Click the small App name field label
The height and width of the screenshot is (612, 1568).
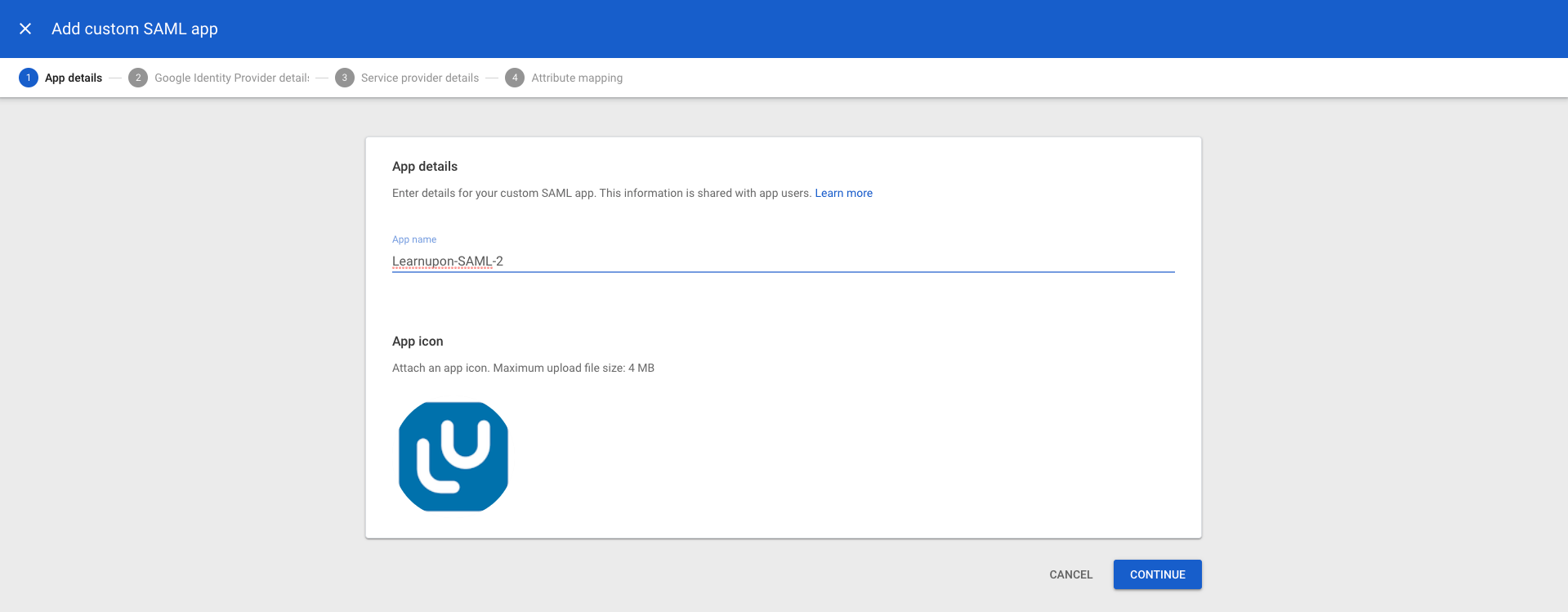[x=414, y=239]
